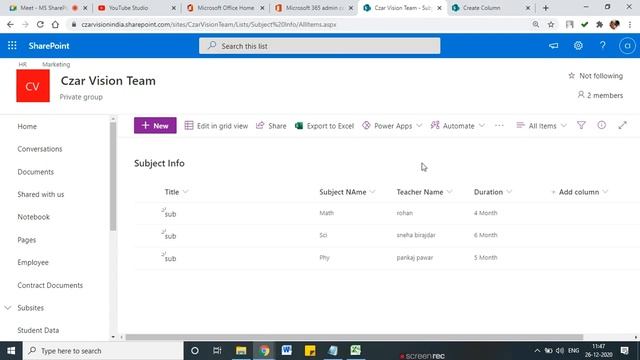This screenshot has height=360, width=640.
Task: Reload the page in Chrome
Action: click(40, 24)
